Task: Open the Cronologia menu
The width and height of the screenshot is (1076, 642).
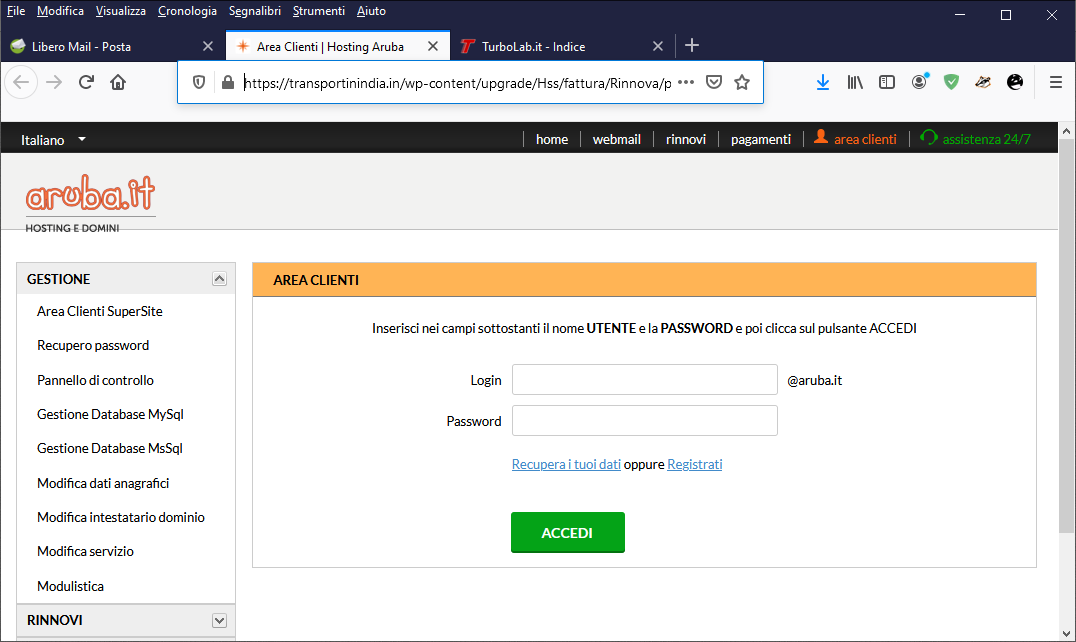Action: (x=187, y=11)
